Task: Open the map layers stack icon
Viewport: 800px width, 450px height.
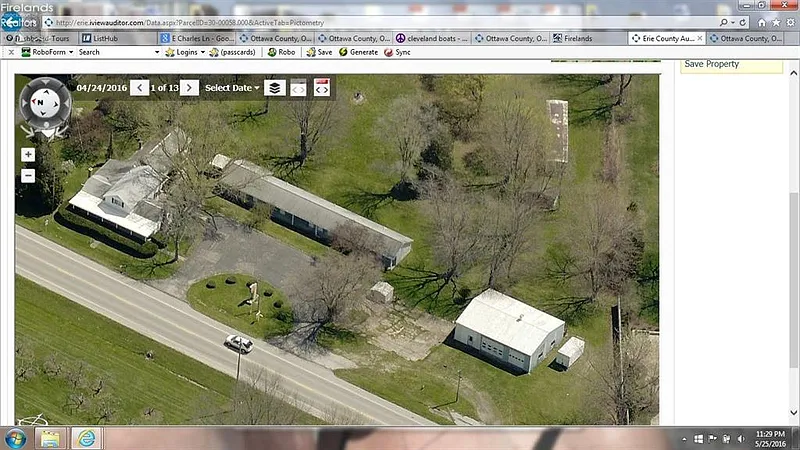Action: pos(275,88)
